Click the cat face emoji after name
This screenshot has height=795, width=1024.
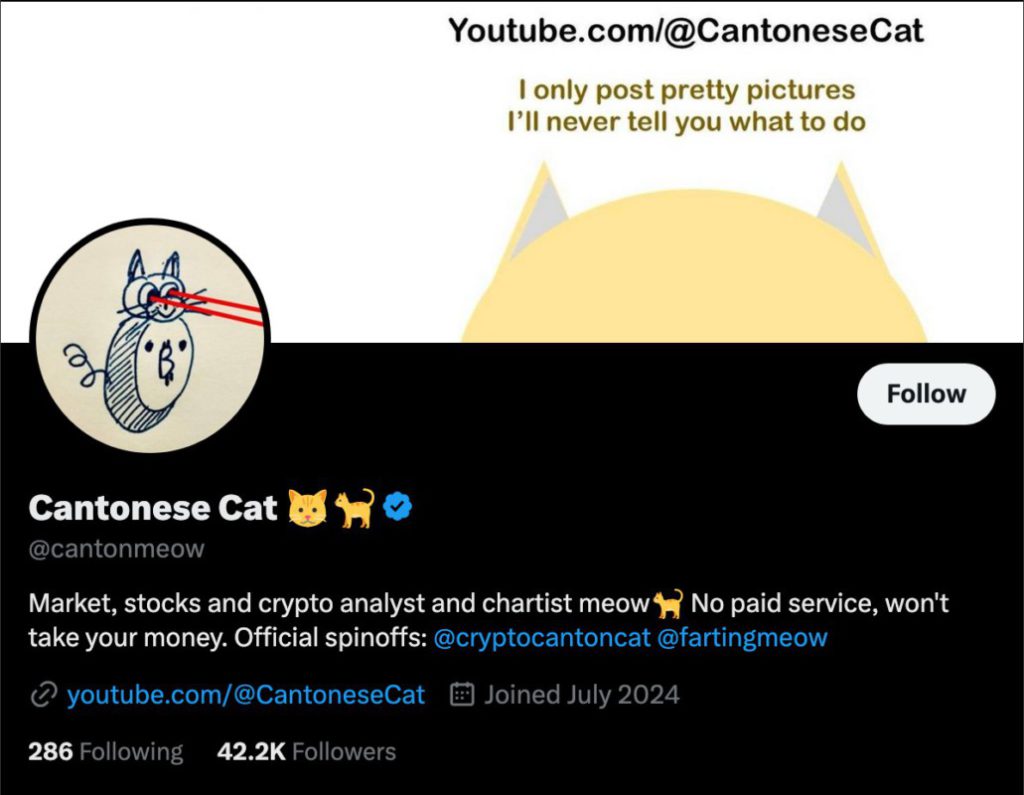click(307, 508)
